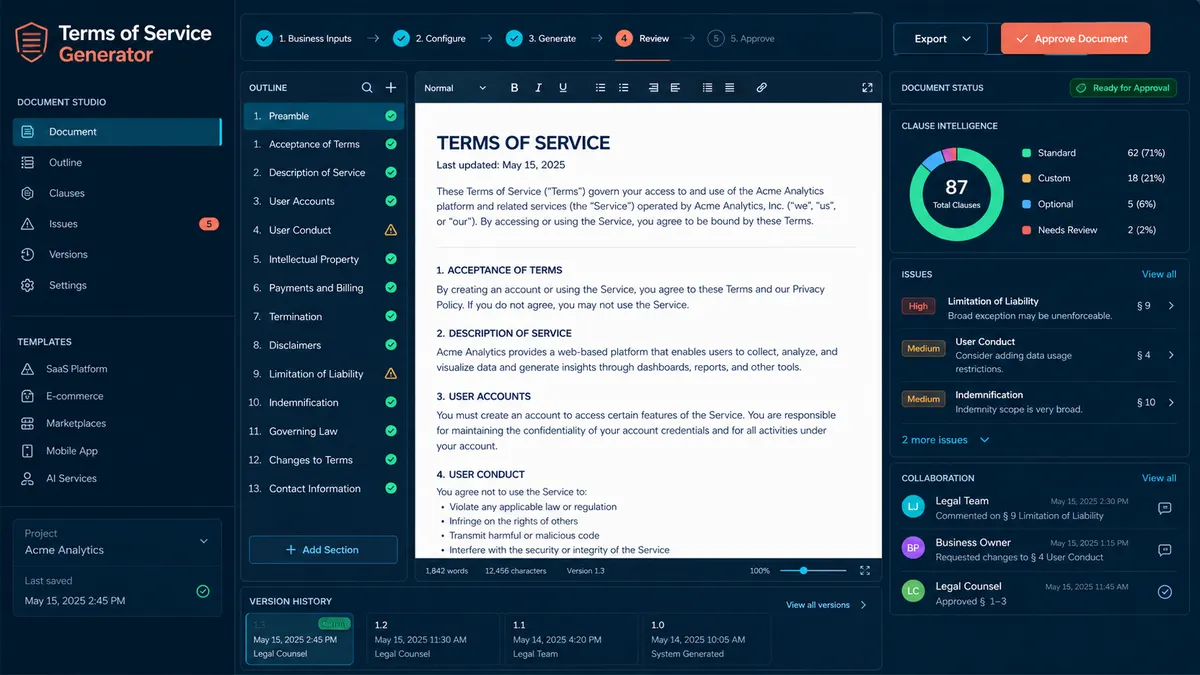Open the comment icon on the Legal Team row
Image resolution: width=1200 pixels, height=675 pixels.
[x=1164, y=508]
